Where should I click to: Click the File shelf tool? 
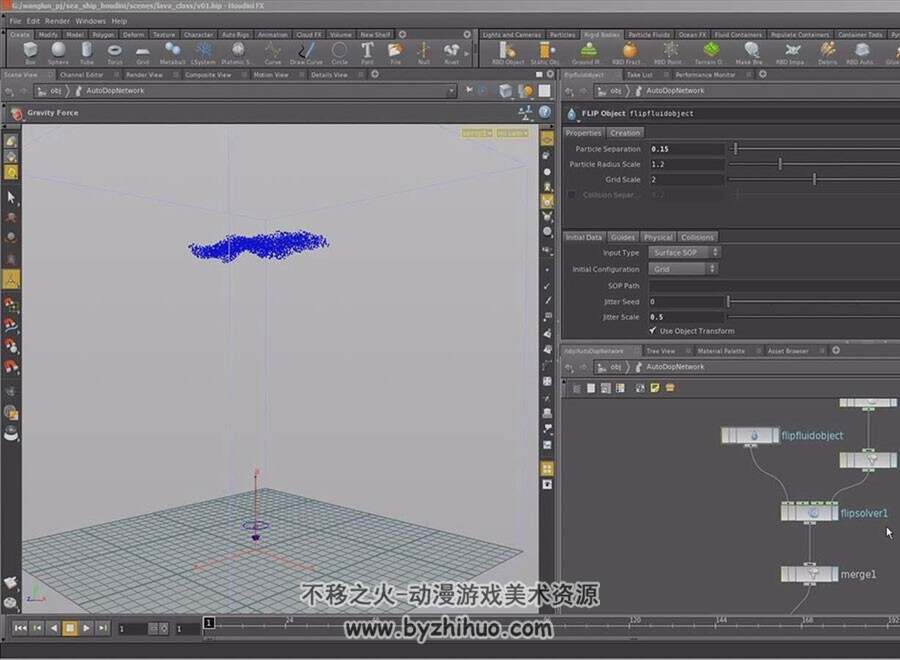tap(395, 53)
